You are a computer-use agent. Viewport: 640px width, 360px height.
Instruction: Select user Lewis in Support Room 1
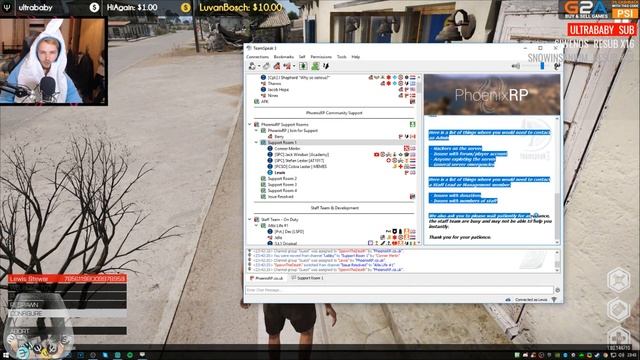pyautogui.click(x=280, y=173)
